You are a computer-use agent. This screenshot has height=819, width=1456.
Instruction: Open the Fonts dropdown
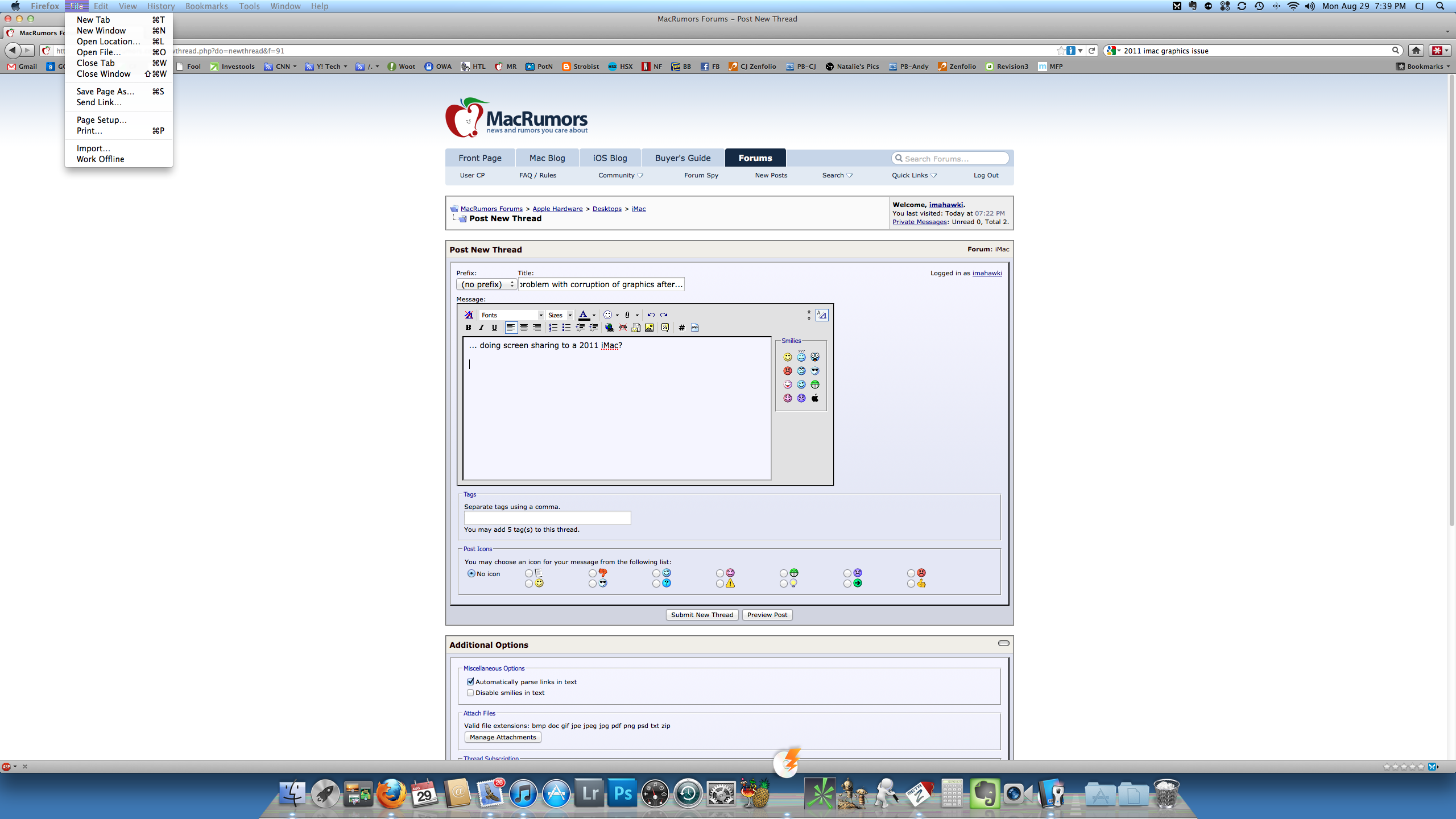coord(512,315)
